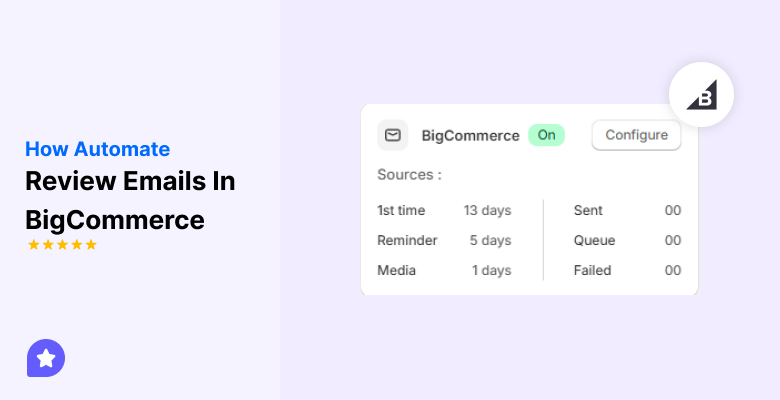Toggle the green On status badge
The width and height of the screenshot is (780, 400).
click(546, 135)
